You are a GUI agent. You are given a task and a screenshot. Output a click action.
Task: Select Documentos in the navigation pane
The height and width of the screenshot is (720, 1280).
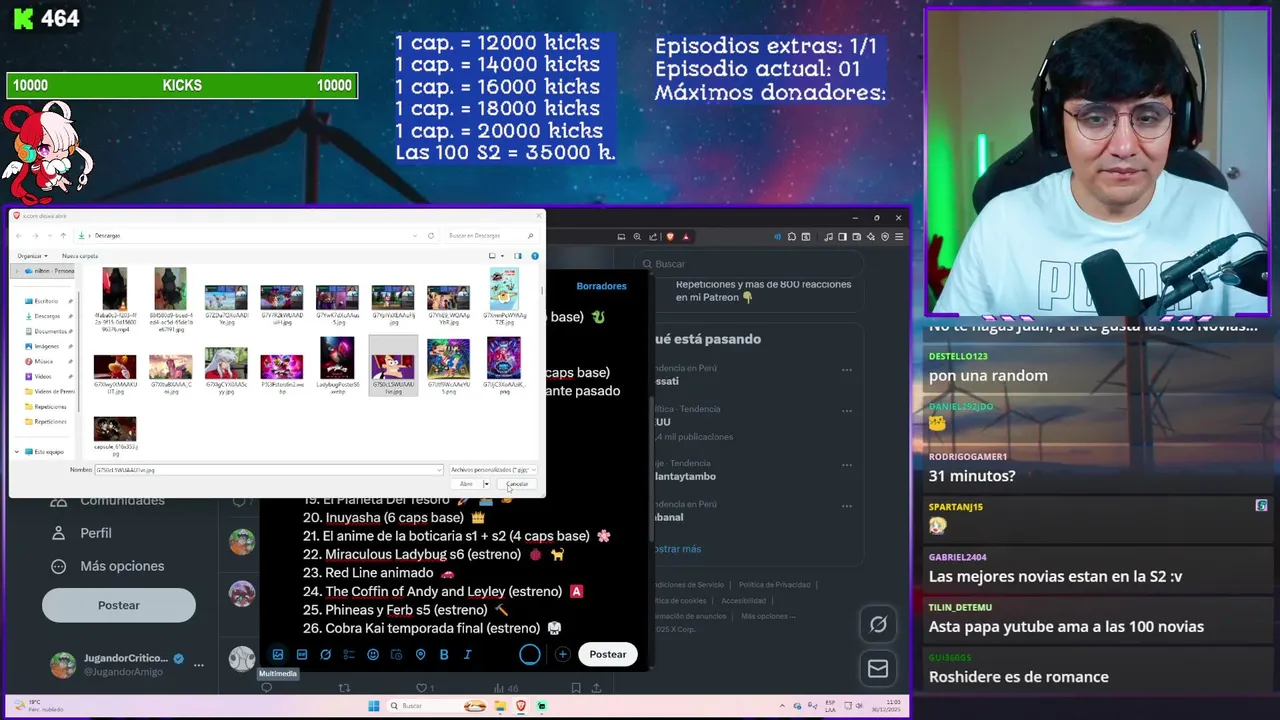[x=50, y=331]
